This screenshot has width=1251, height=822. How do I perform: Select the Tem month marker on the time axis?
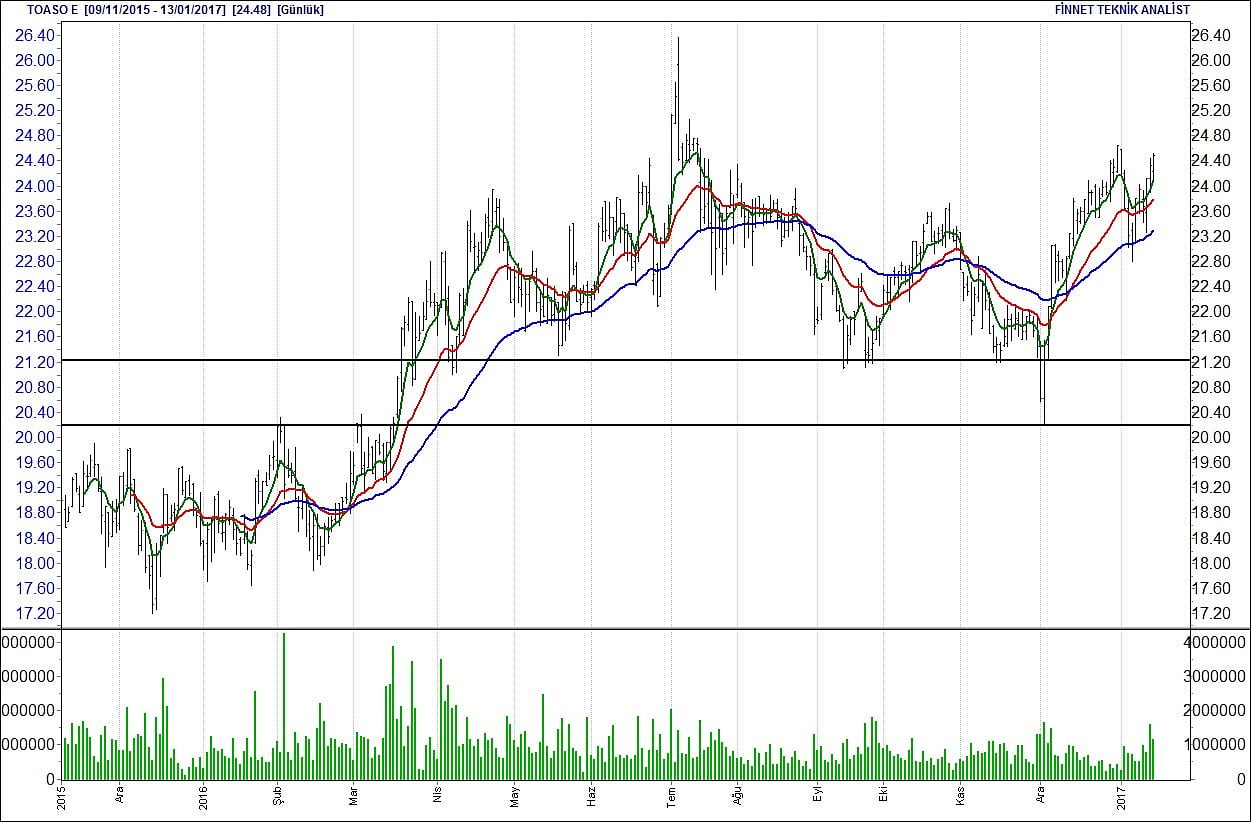point(672,797)
